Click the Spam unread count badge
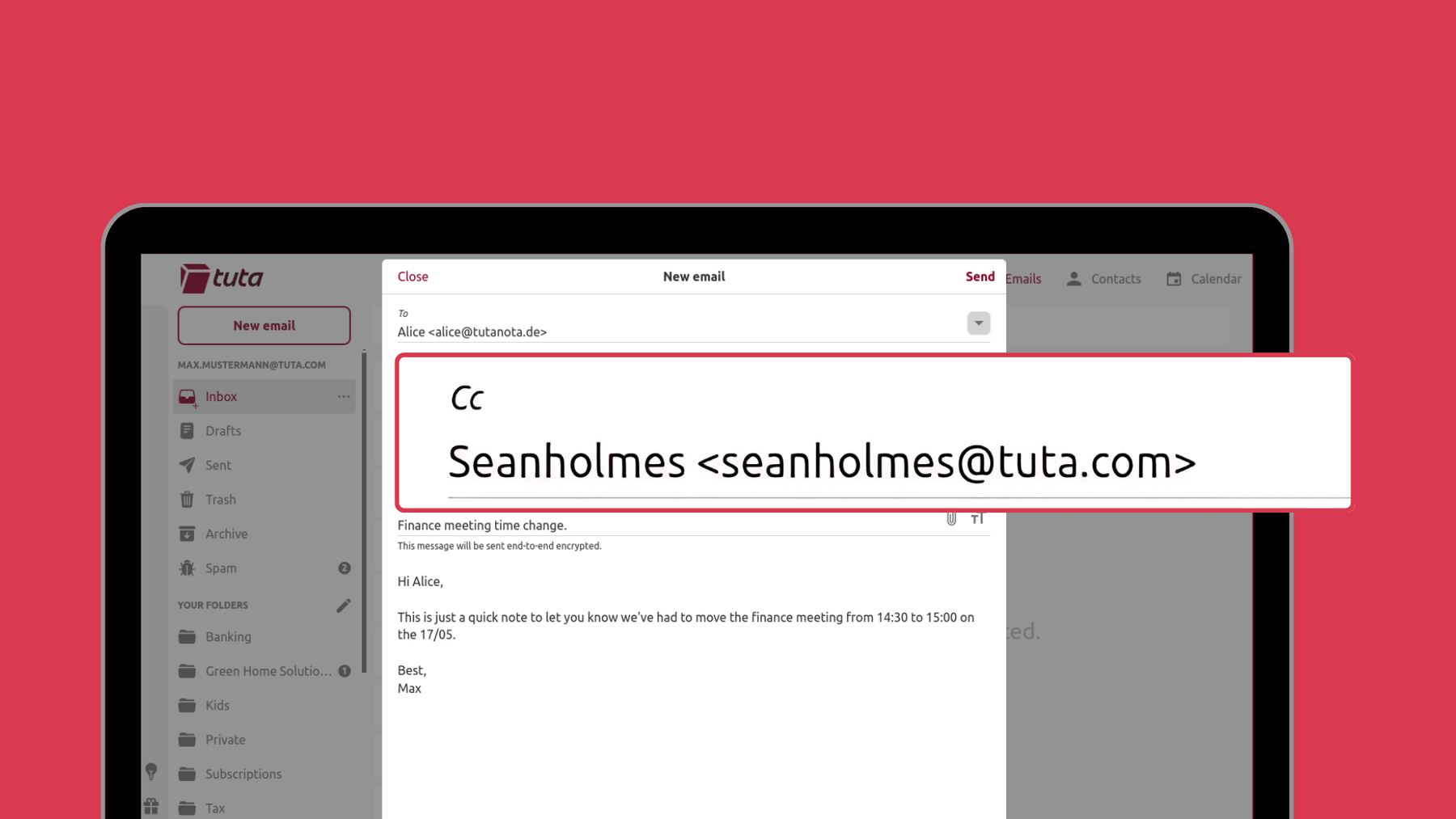The width and height of the screenshot is (1456, 819). coord(345,568)
